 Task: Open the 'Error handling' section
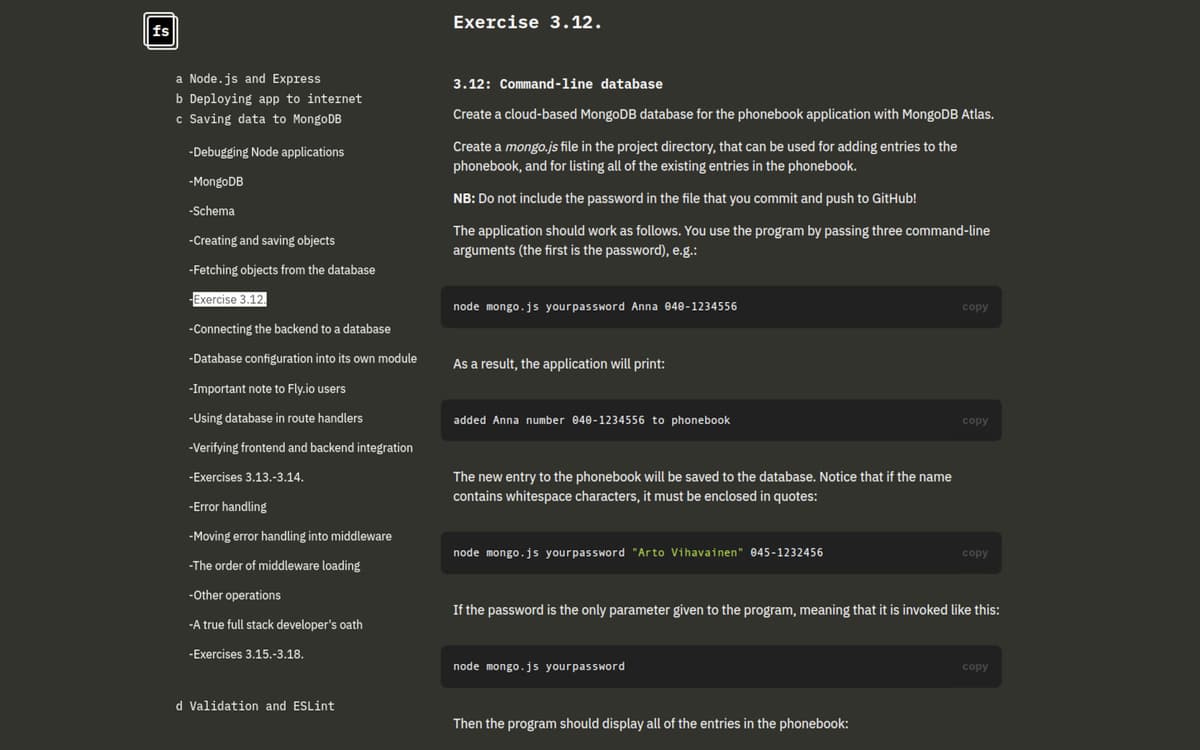click(x=227, y=506)
